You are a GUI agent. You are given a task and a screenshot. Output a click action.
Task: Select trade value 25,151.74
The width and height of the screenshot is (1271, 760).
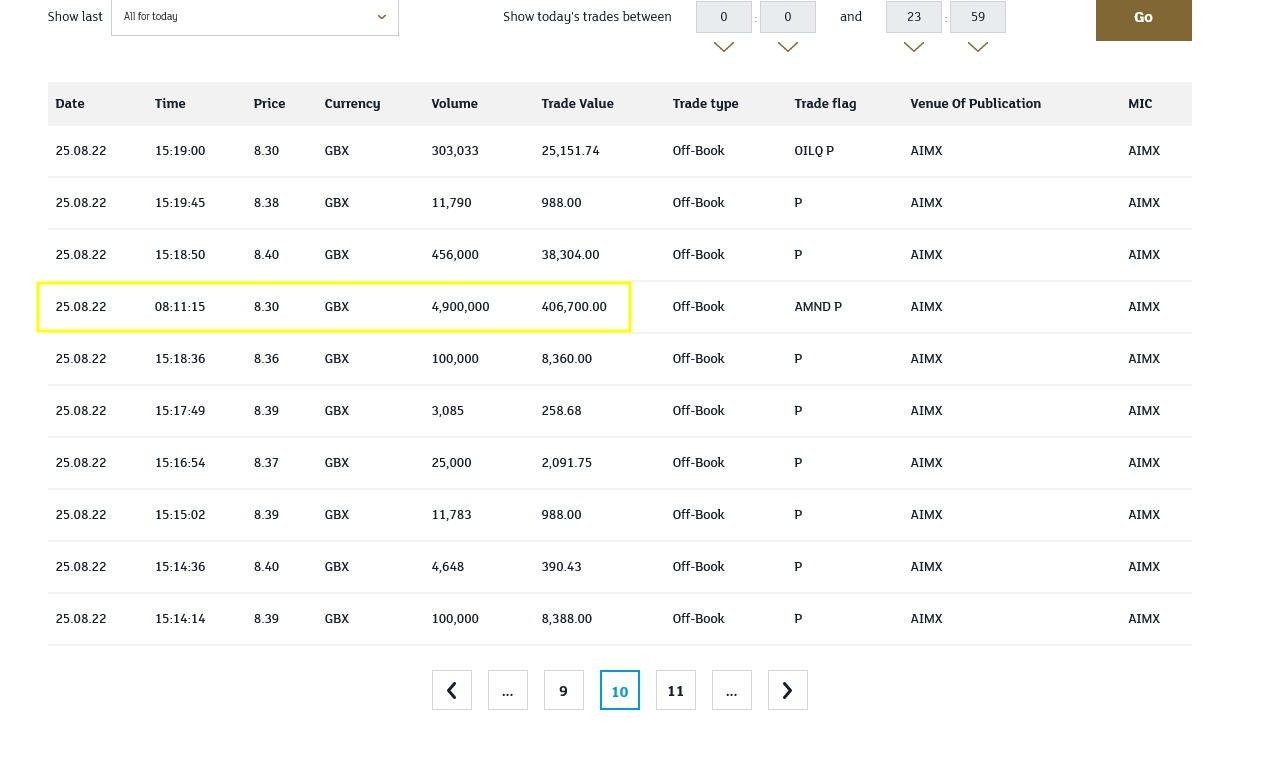point(570,151)
